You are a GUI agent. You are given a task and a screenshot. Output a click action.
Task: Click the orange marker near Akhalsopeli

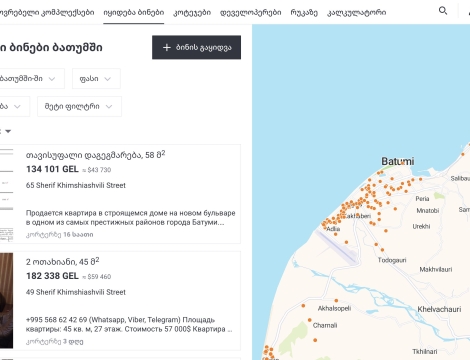336,301
